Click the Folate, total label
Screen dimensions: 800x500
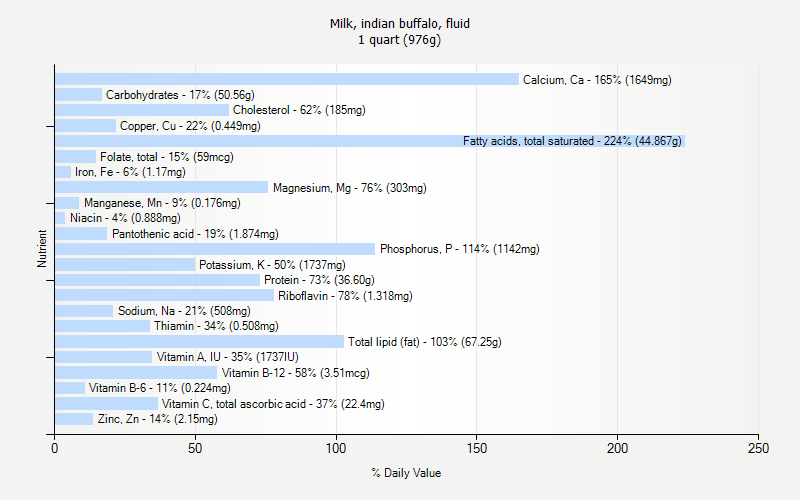click(165, 157)
